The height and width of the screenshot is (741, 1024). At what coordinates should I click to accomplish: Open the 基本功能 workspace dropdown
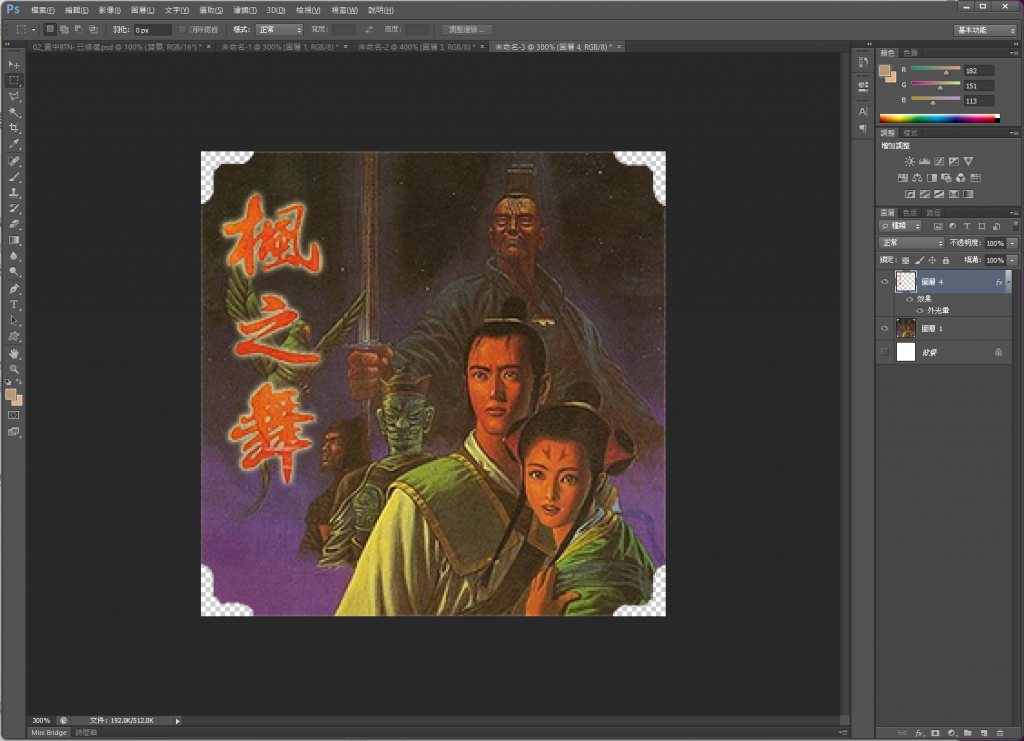(x=985, y=30)
